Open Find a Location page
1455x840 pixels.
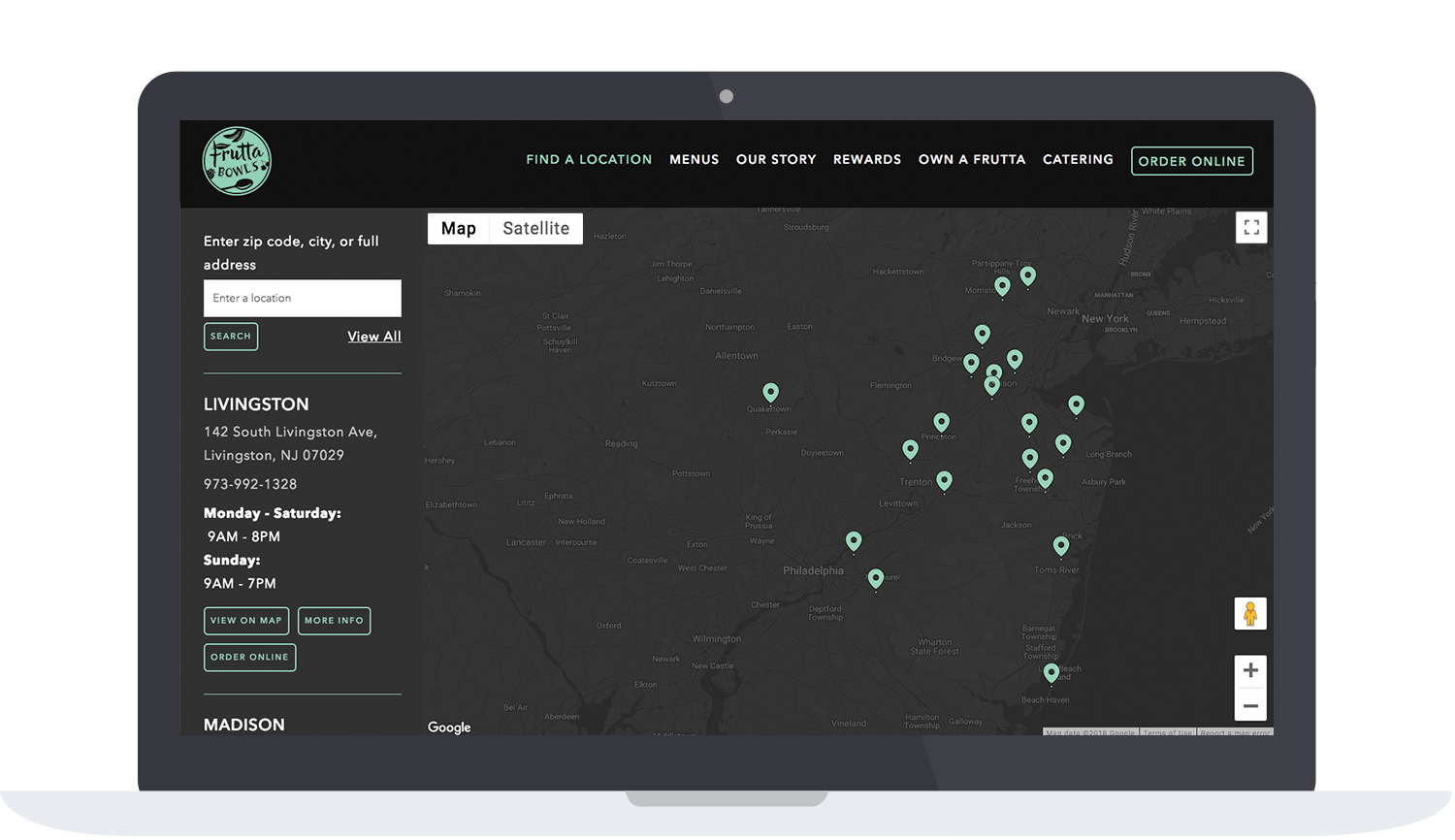[589, 159]
